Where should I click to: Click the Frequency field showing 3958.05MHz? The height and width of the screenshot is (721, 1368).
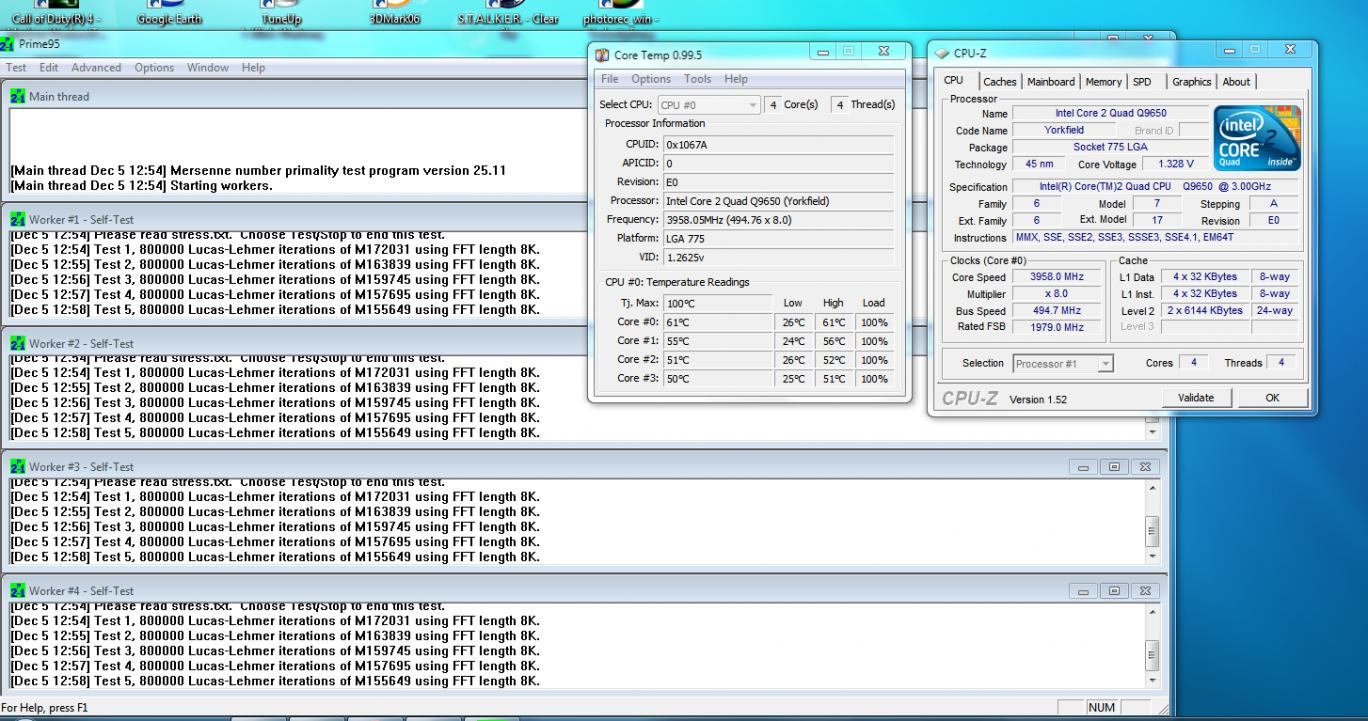point(779,219)
